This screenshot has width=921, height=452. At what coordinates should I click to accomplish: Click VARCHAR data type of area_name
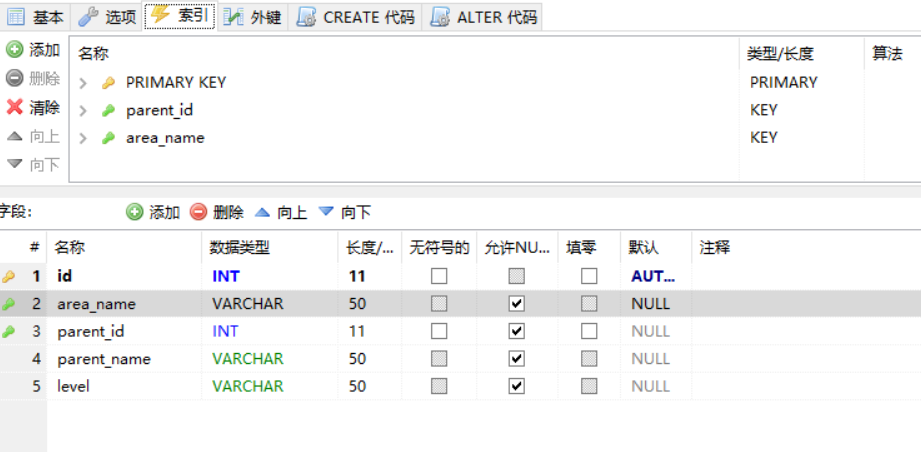click(x=248, y=303)
